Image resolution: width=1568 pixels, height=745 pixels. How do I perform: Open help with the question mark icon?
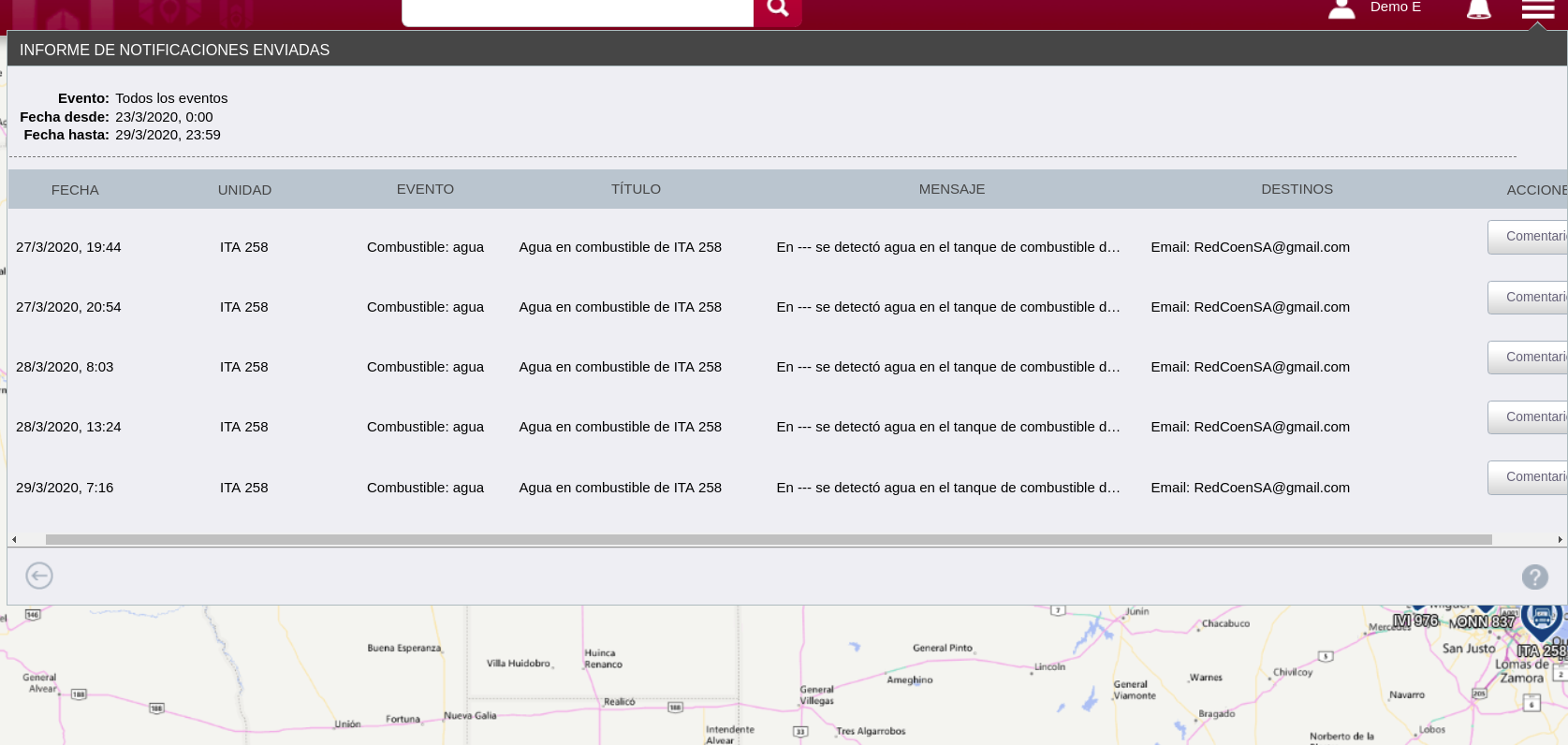[x=1534, y=577]
